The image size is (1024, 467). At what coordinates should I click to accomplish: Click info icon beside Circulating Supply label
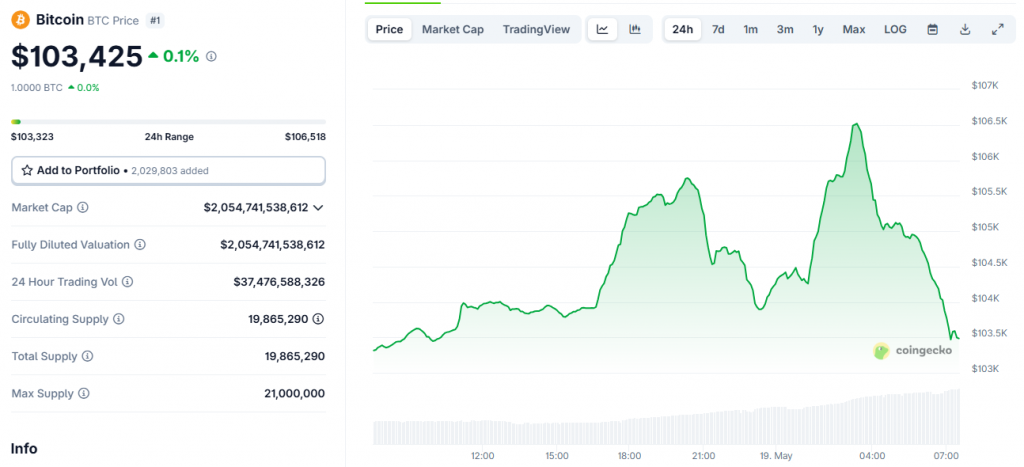tap(119, 319)
